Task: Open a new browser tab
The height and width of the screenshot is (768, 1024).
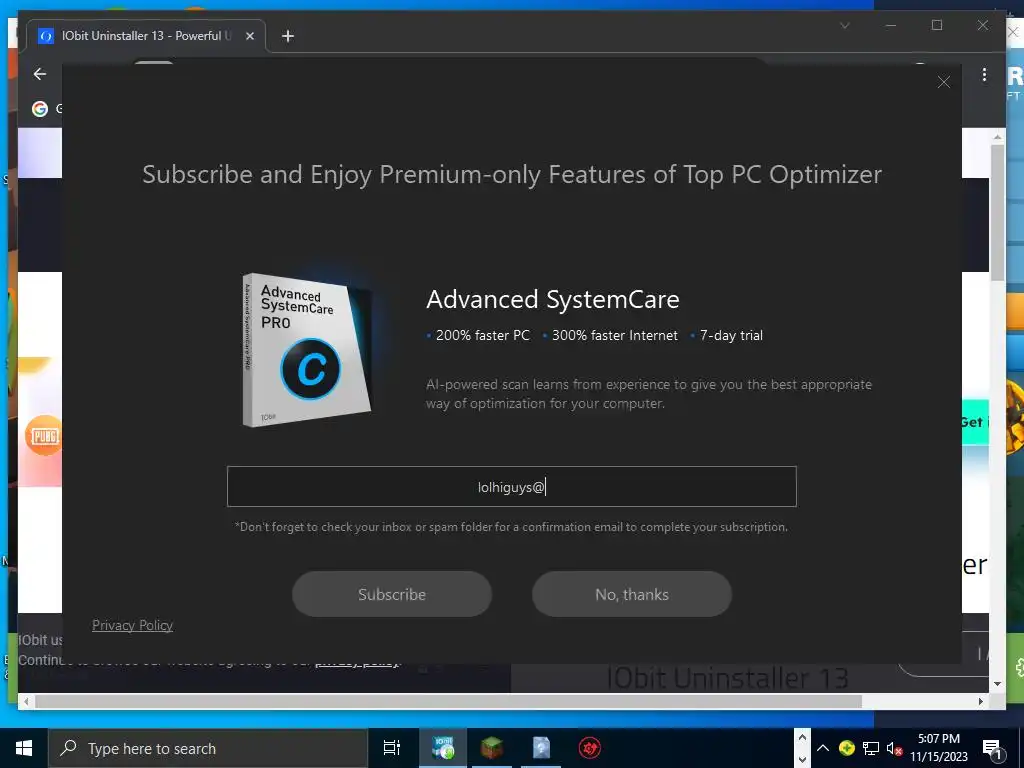Action: tap(288, 36)
